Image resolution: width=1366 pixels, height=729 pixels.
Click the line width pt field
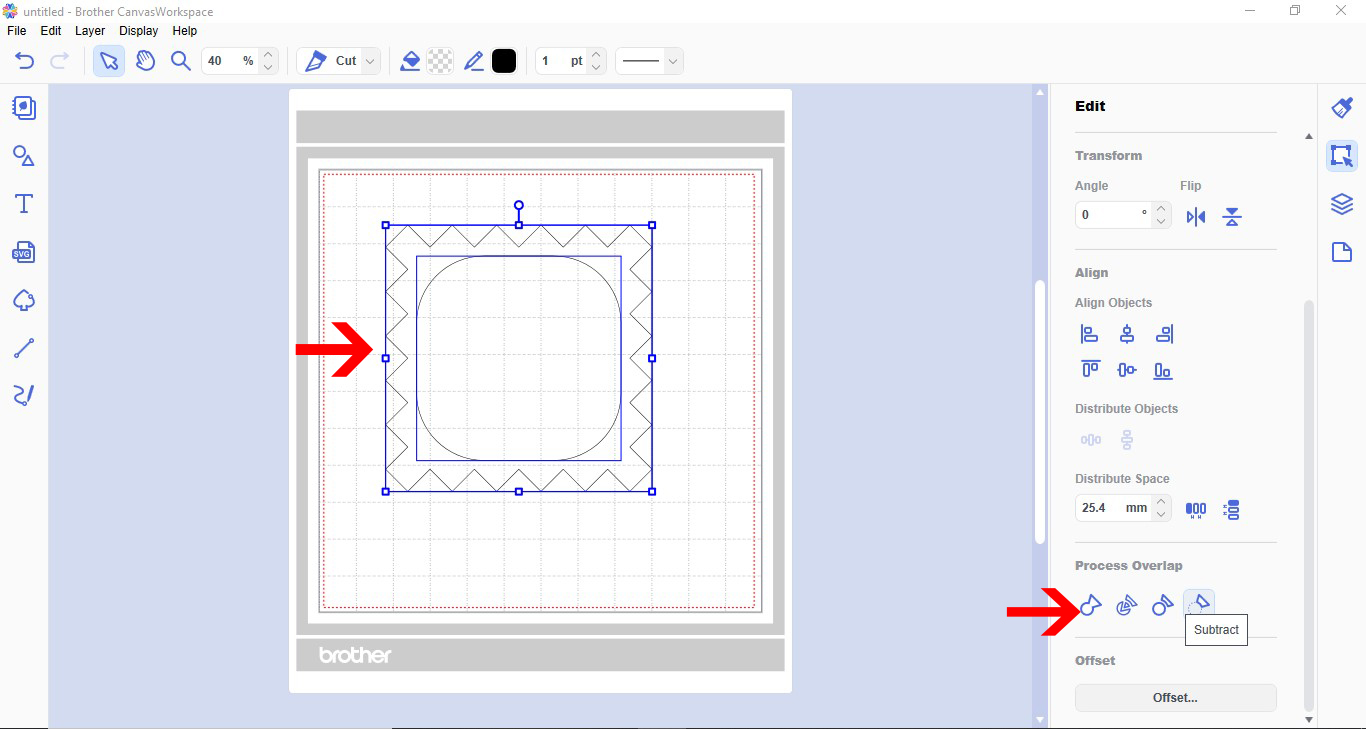pos(561,61)
